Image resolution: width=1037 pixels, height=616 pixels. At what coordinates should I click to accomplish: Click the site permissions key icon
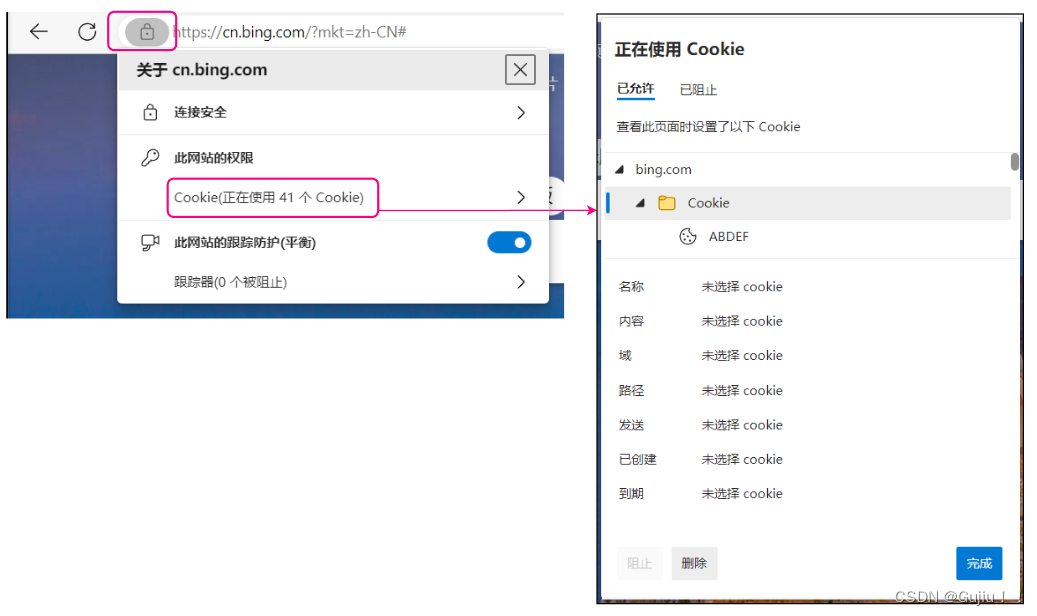tap(150, 157)
